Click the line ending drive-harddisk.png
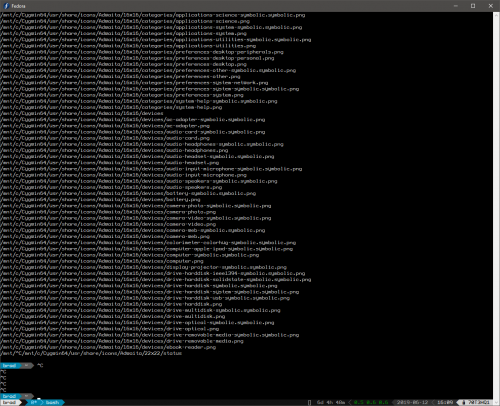Screen dimensions: 500x406 click(111, 304)
